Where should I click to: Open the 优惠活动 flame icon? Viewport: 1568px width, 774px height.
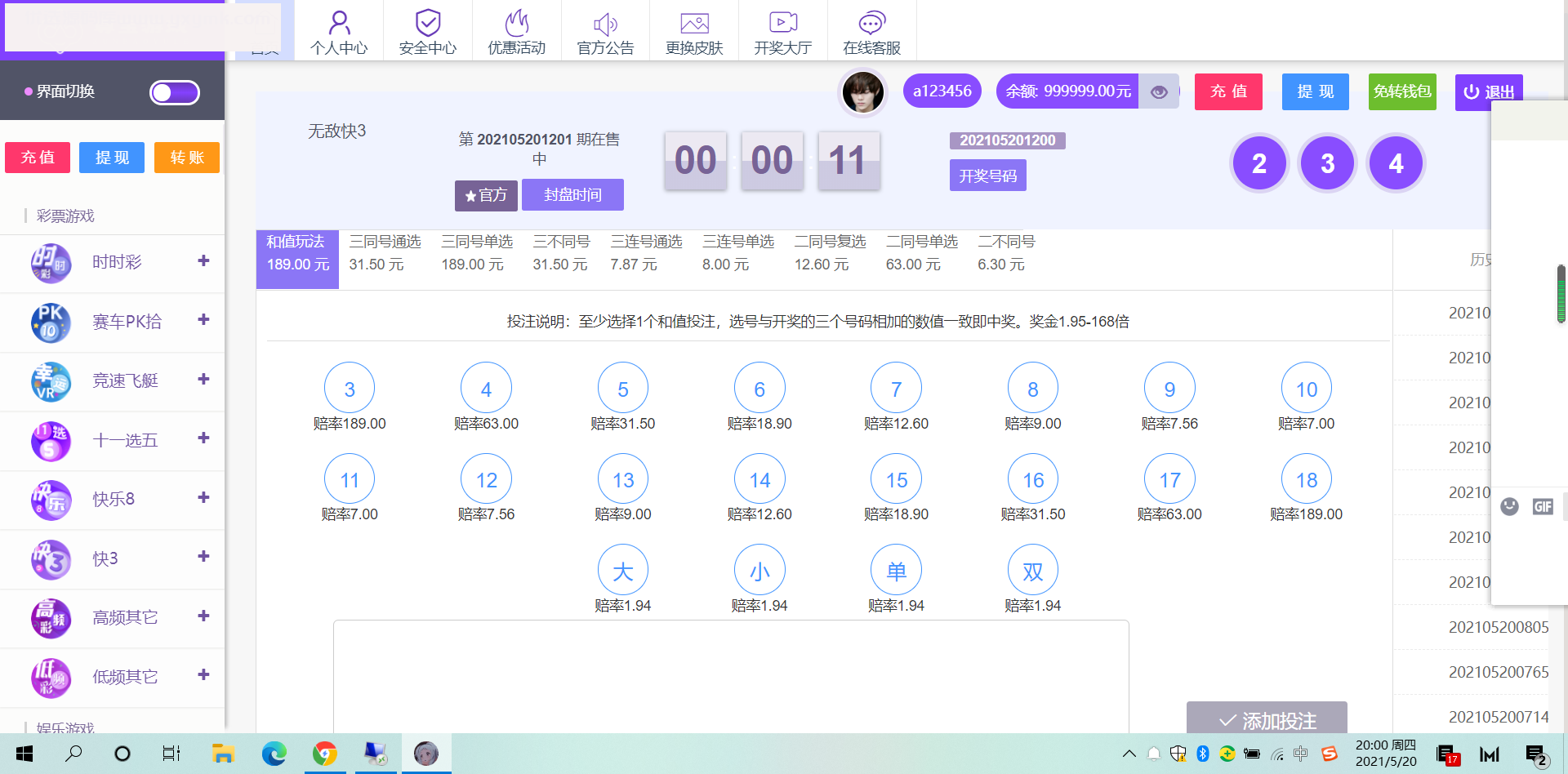point(516,23)
